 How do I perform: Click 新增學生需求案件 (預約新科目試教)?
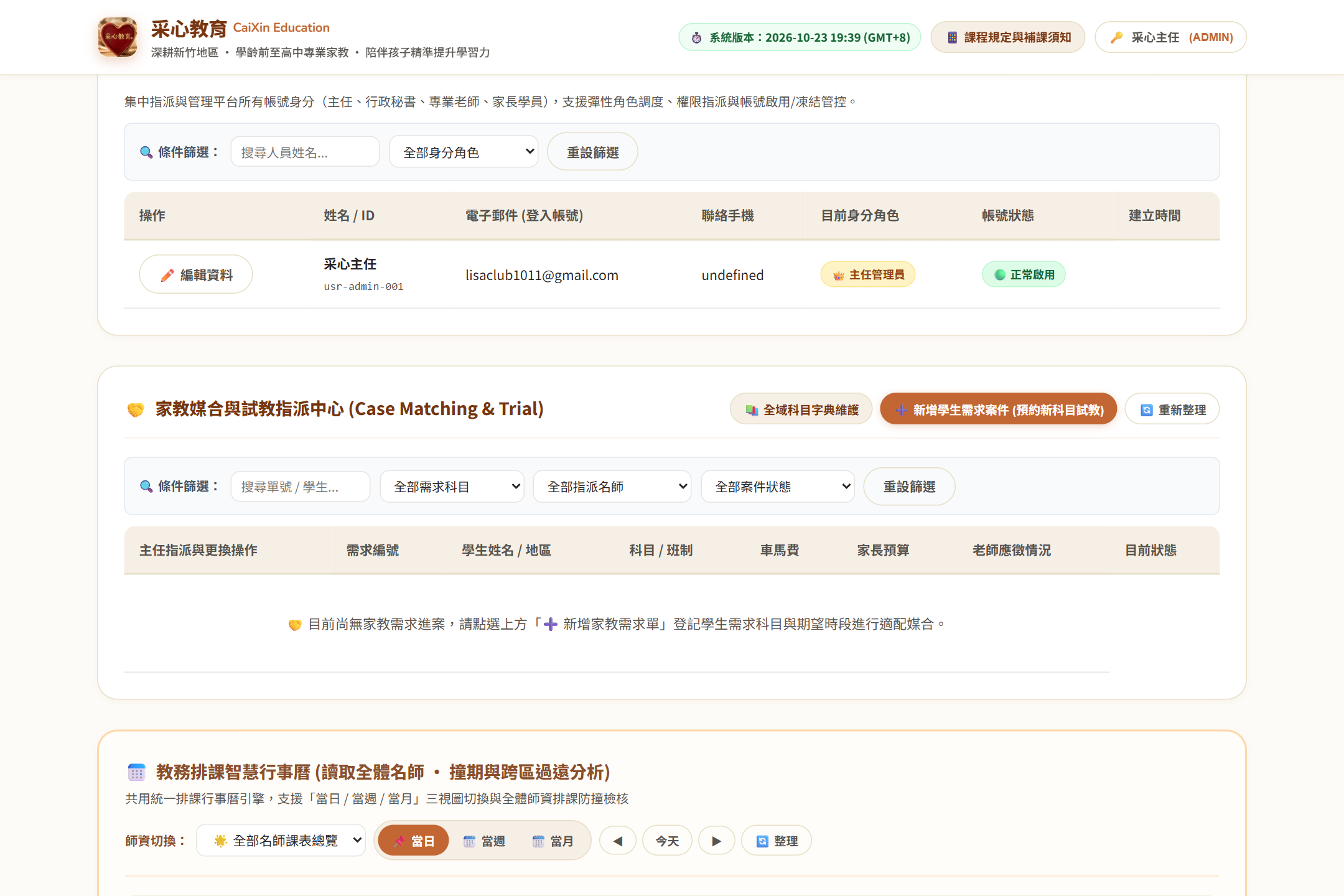(x=999, y=409)
